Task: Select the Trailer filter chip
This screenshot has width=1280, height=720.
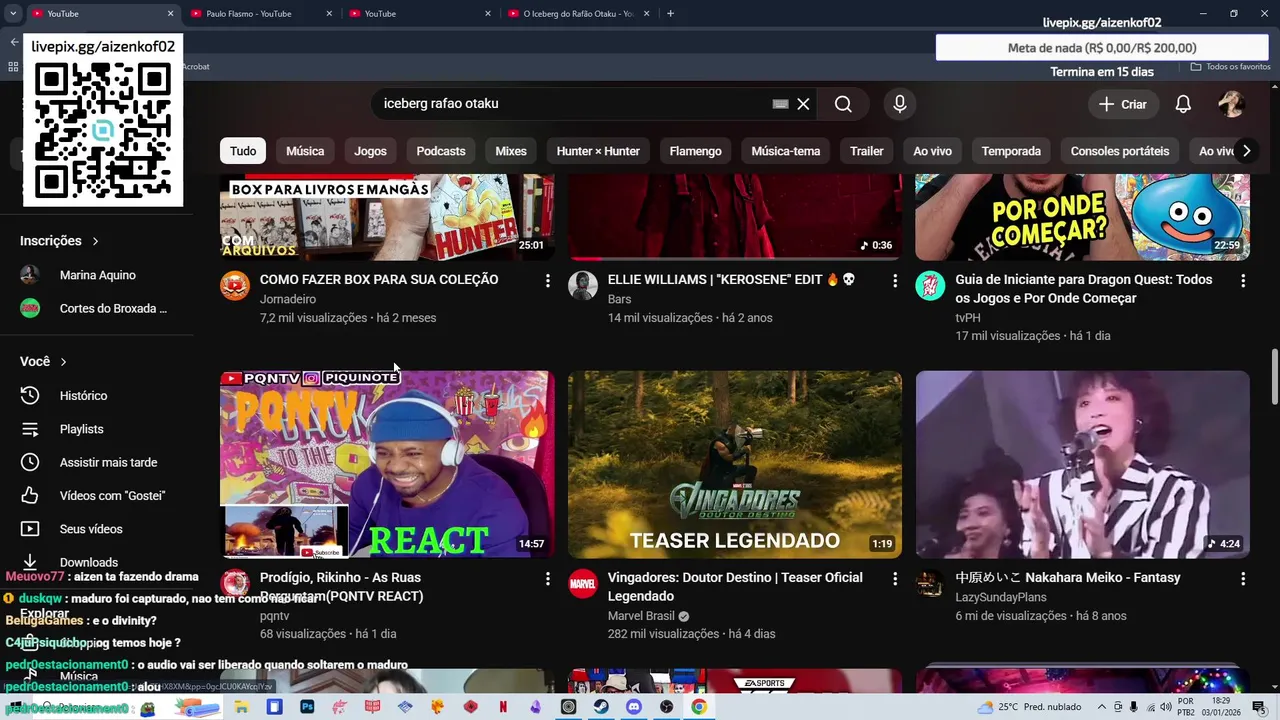Action: [867, 151]
